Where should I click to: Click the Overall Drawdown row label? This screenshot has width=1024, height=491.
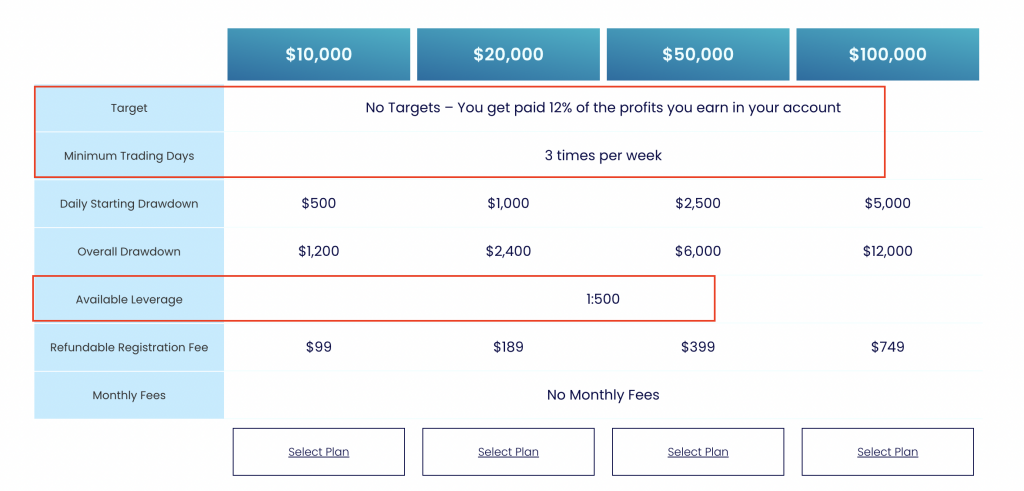point(129,251)
